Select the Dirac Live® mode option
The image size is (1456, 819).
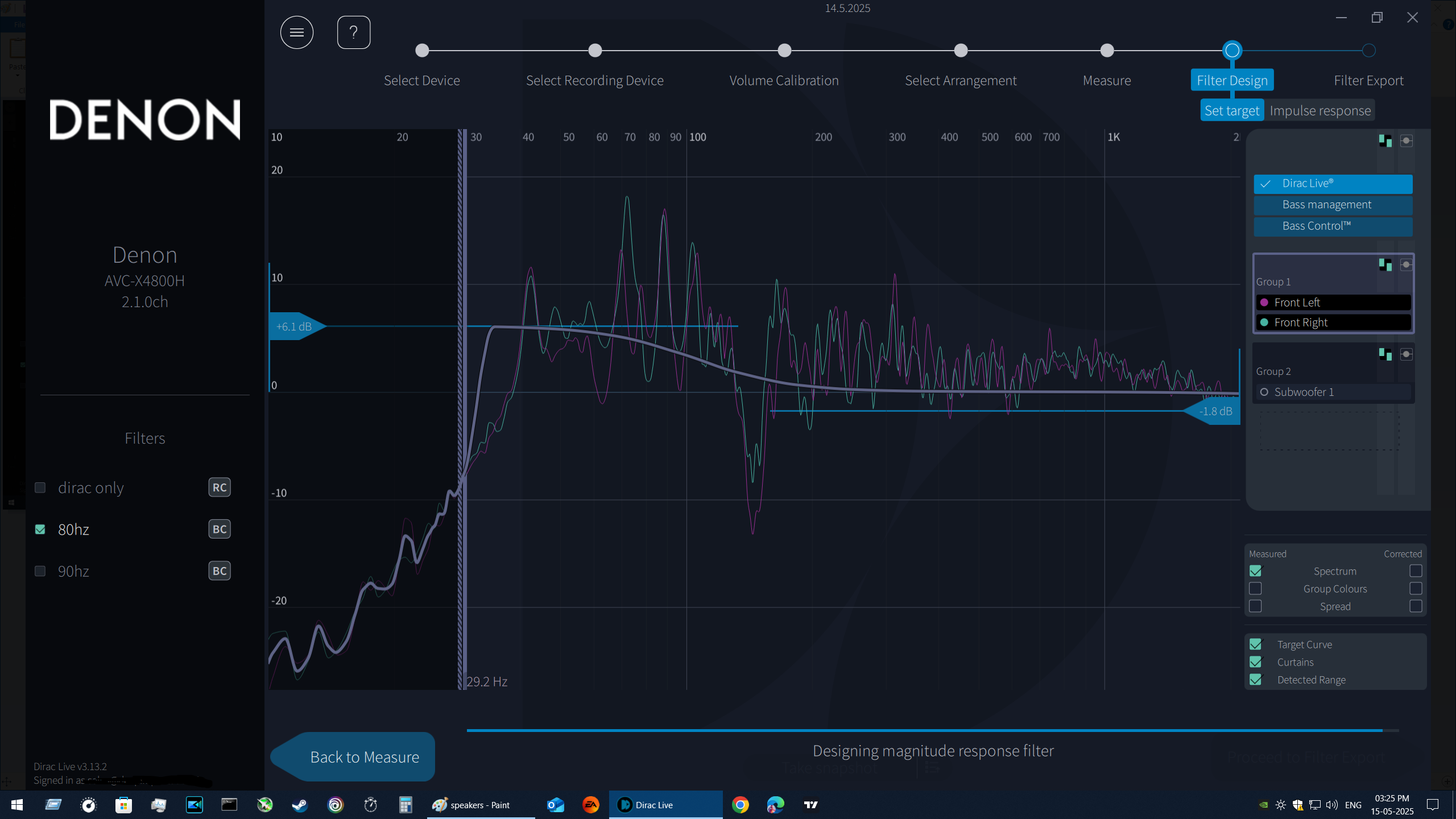[1333, 184]
